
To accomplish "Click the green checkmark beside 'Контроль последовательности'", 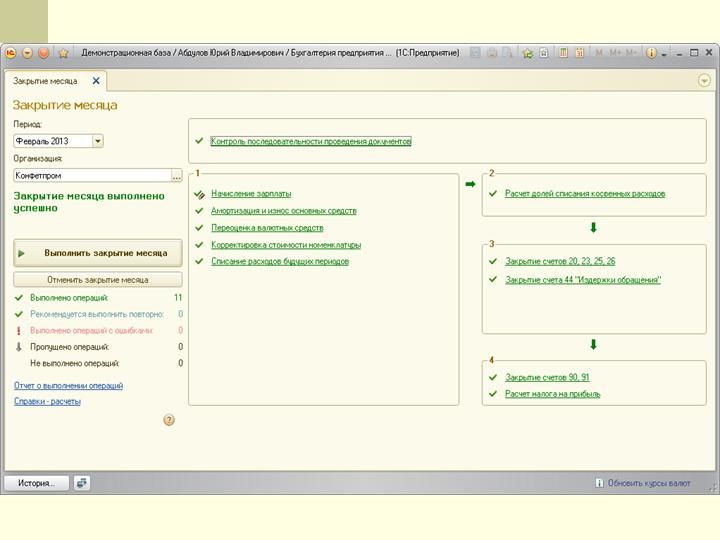I will (199, 141).
